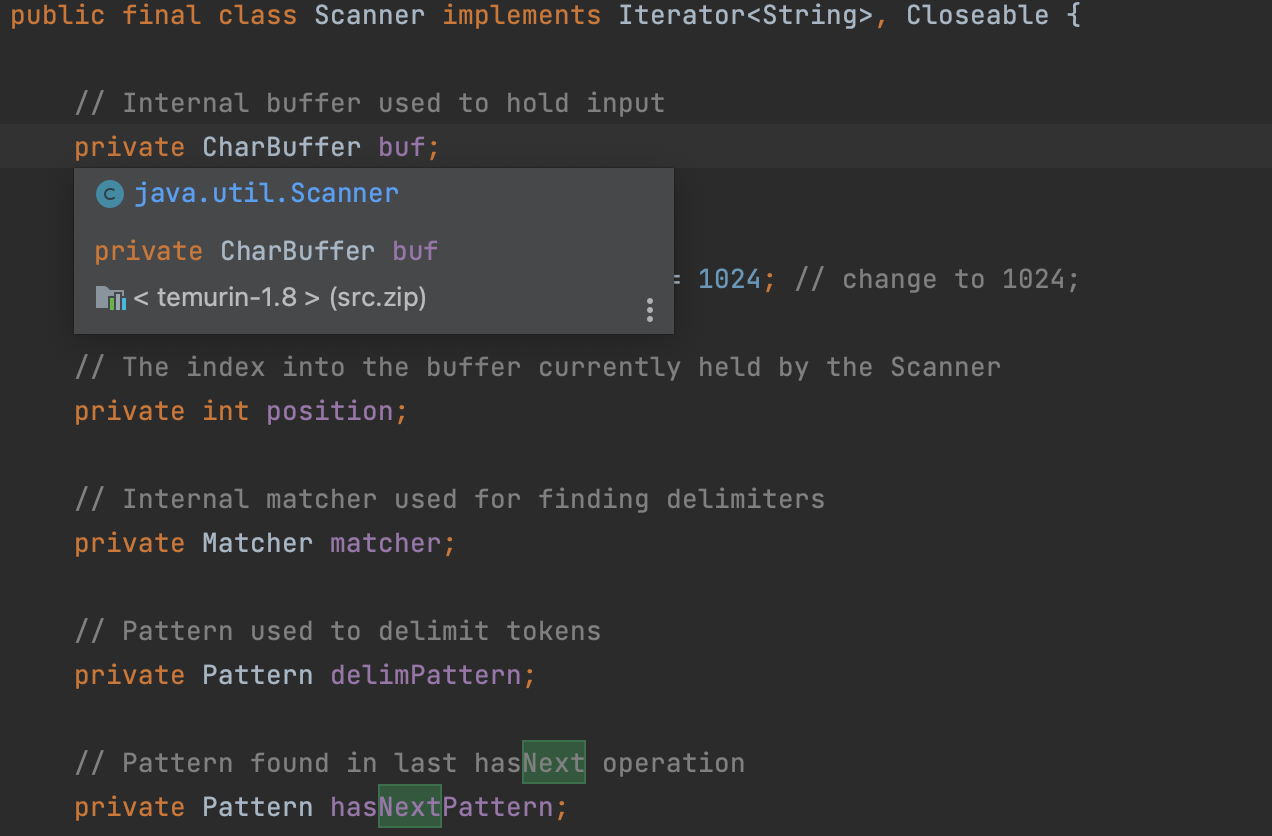Click the 'Scanner' class name in header
1272x836 pixels.
(x=370, y=16)
